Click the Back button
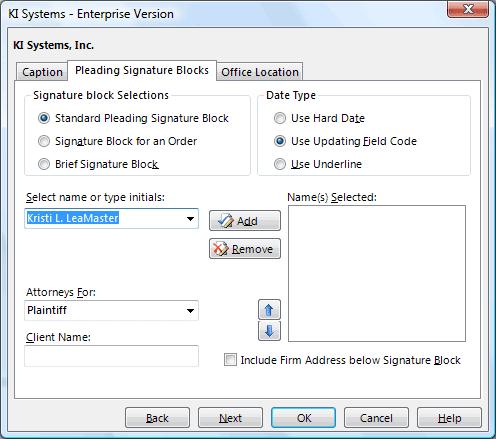496x439 pixels. pos(157,417)
